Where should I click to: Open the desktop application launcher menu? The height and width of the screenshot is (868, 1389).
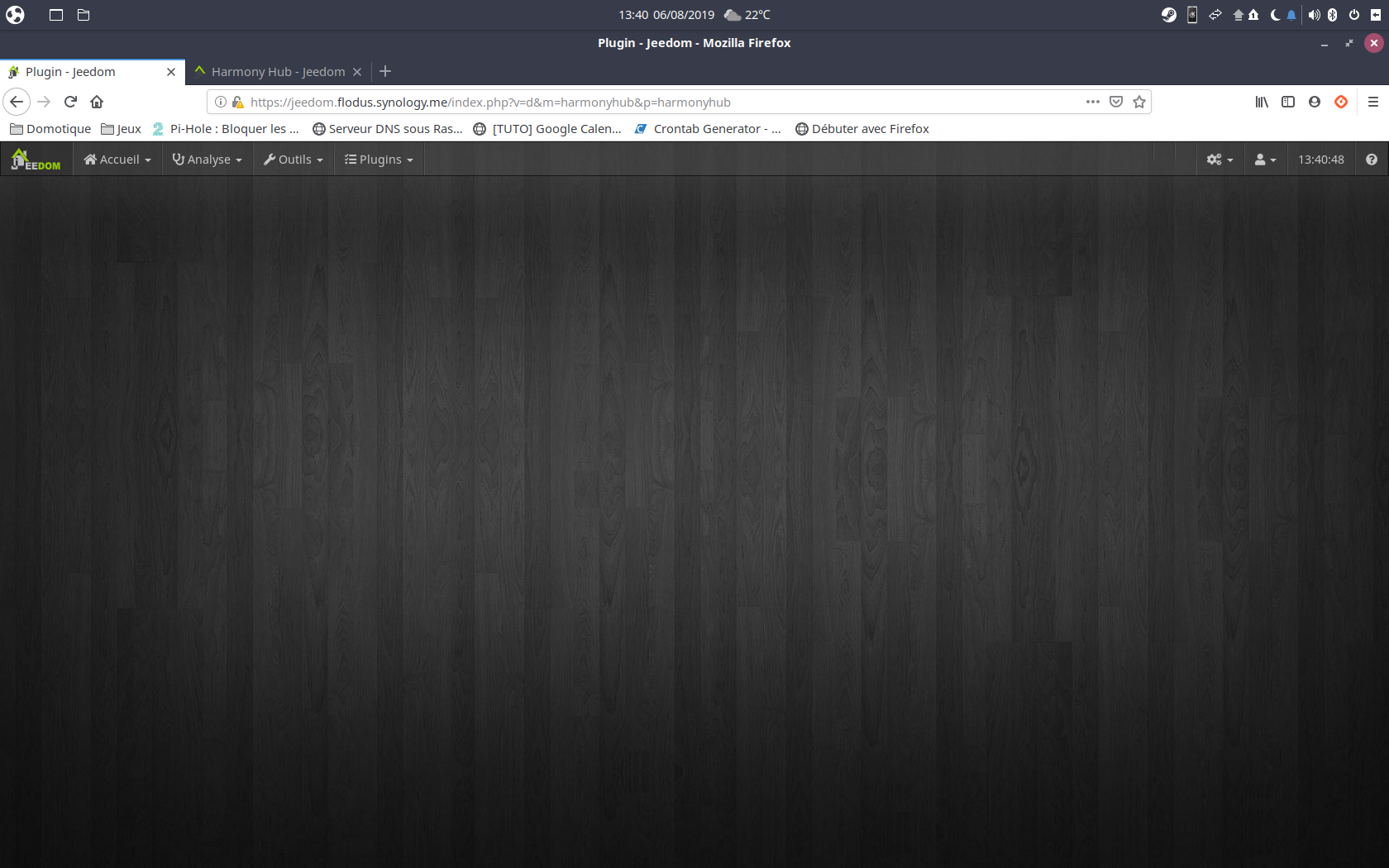tap(15, 15)
